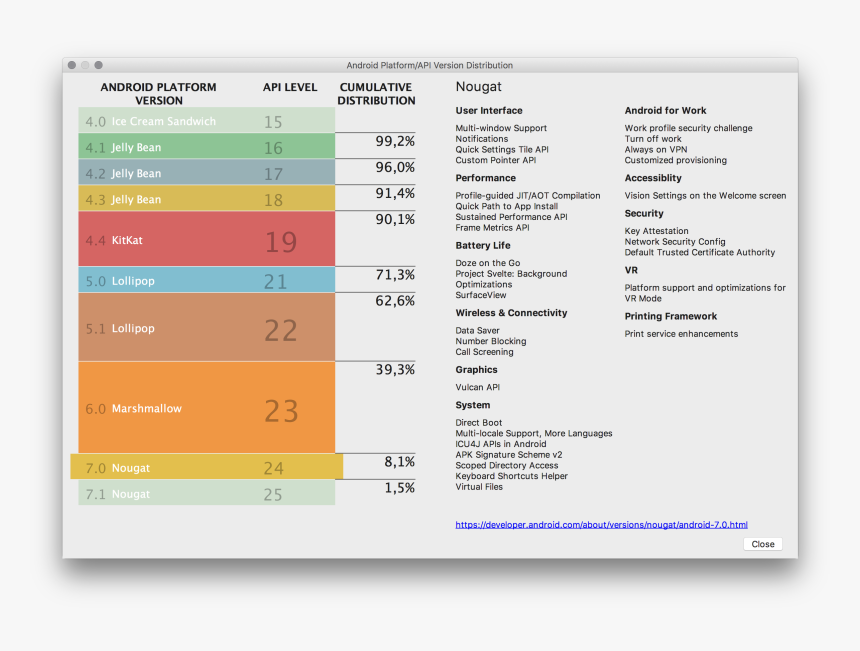Screen dimensions: 860x651
Task: Click Print service enhancements text
Action: [681, 333]
